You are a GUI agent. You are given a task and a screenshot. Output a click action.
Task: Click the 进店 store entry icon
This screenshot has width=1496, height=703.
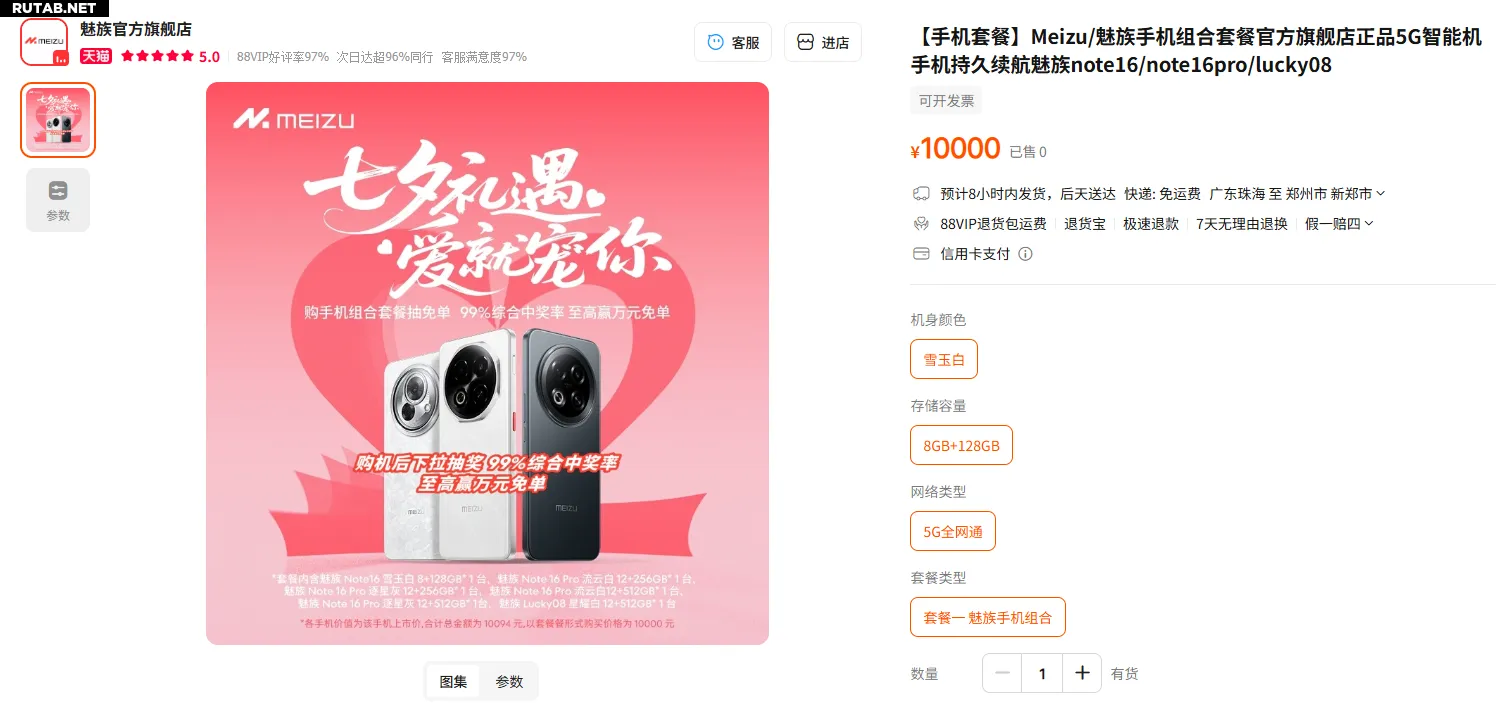coord(805,42)
